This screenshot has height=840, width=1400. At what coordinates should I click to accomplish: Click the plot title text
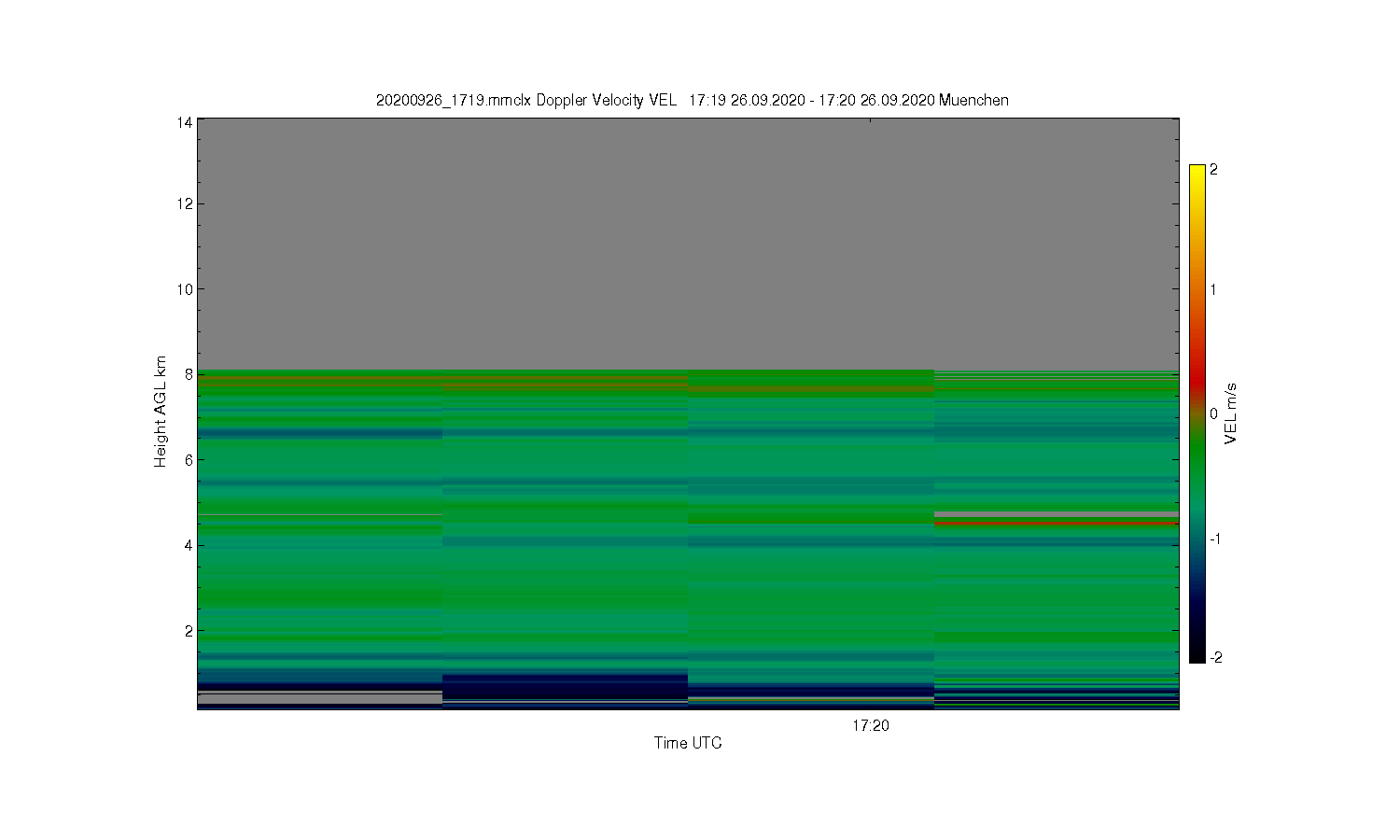[x=692, y=100]
